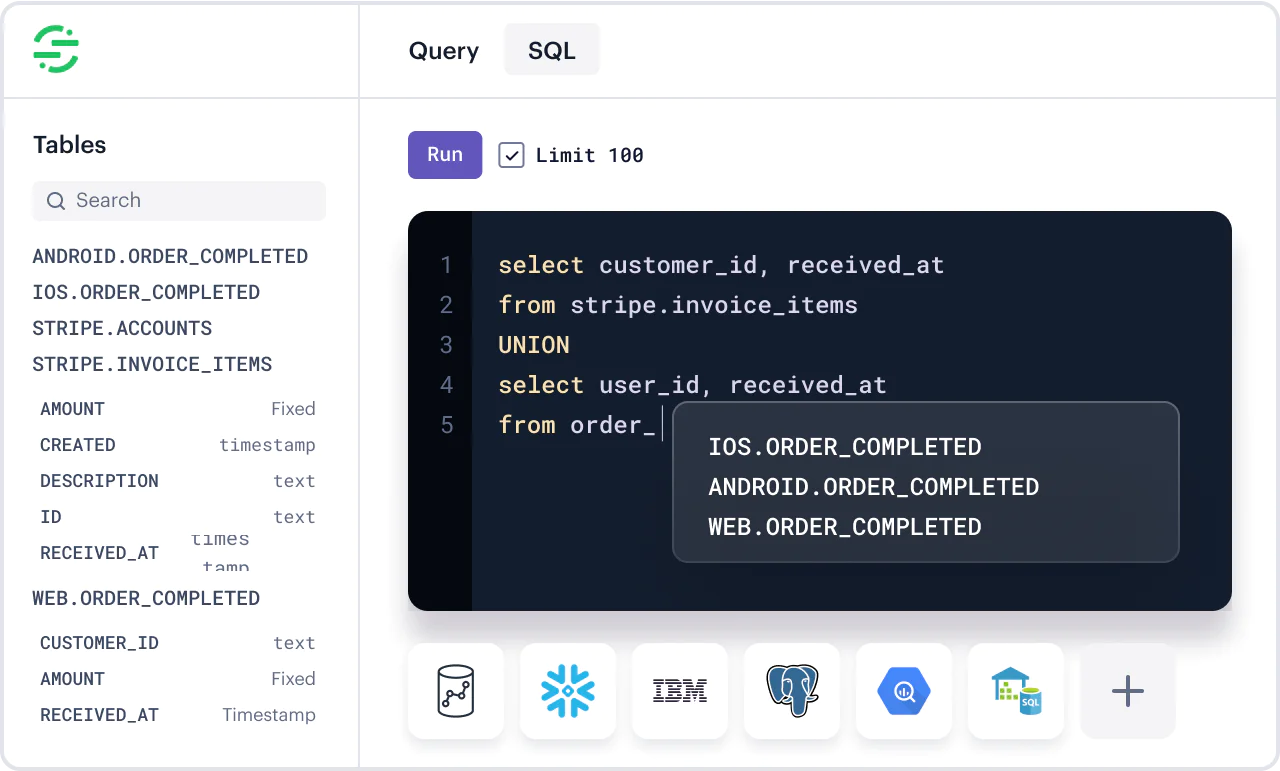Add a new warehouse with plus icon

(x=1128, y=691)
